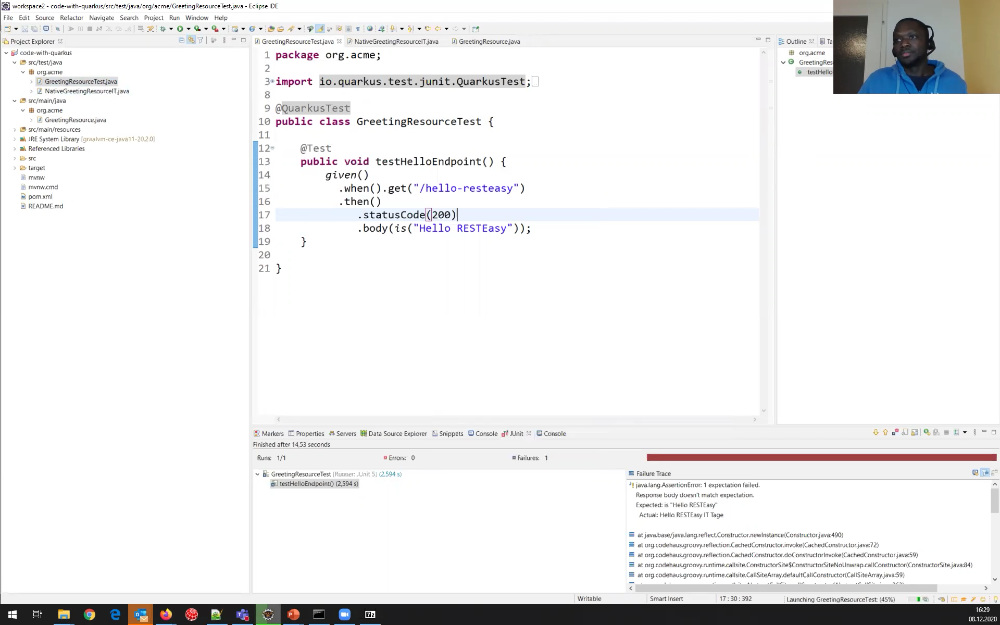Click the editor horizontal scrollbar
1000x625 pixels.
click(x=516, y=419)
